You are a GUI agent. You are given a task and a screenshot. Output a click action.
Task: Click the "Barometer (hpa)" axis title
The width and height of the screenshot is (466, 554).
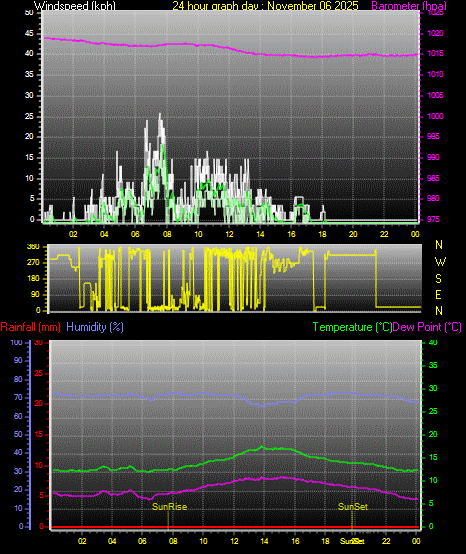click(x=409, y=6)
